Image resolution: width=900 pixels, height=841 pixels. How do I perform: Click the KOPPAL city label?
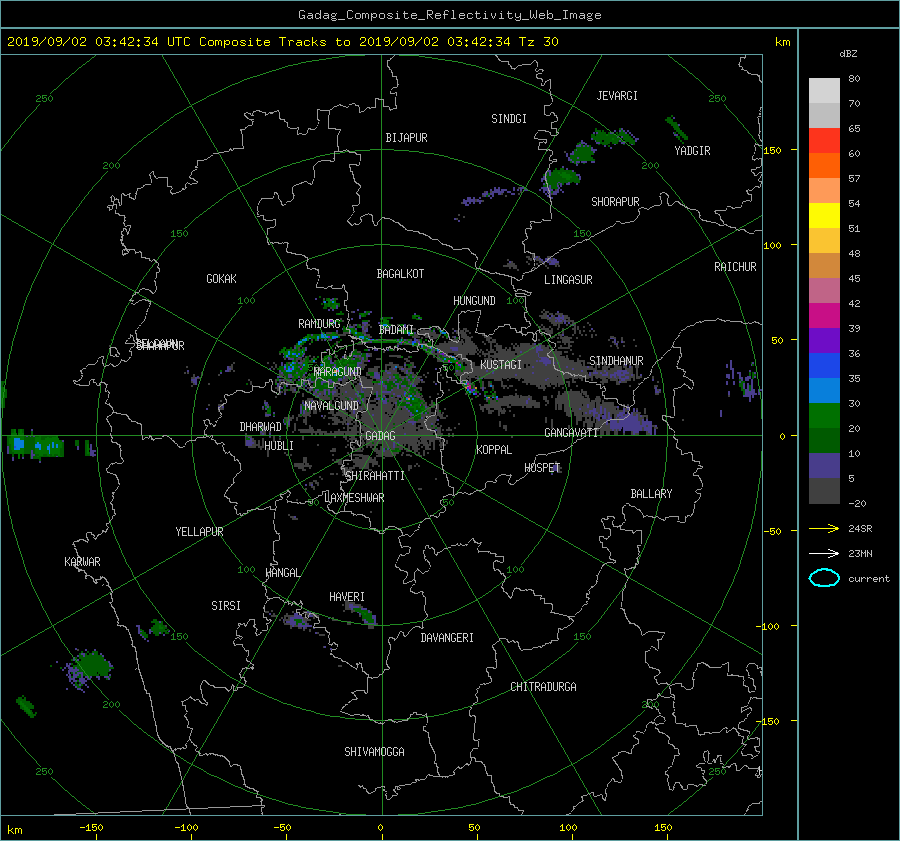tap(494, 450)
